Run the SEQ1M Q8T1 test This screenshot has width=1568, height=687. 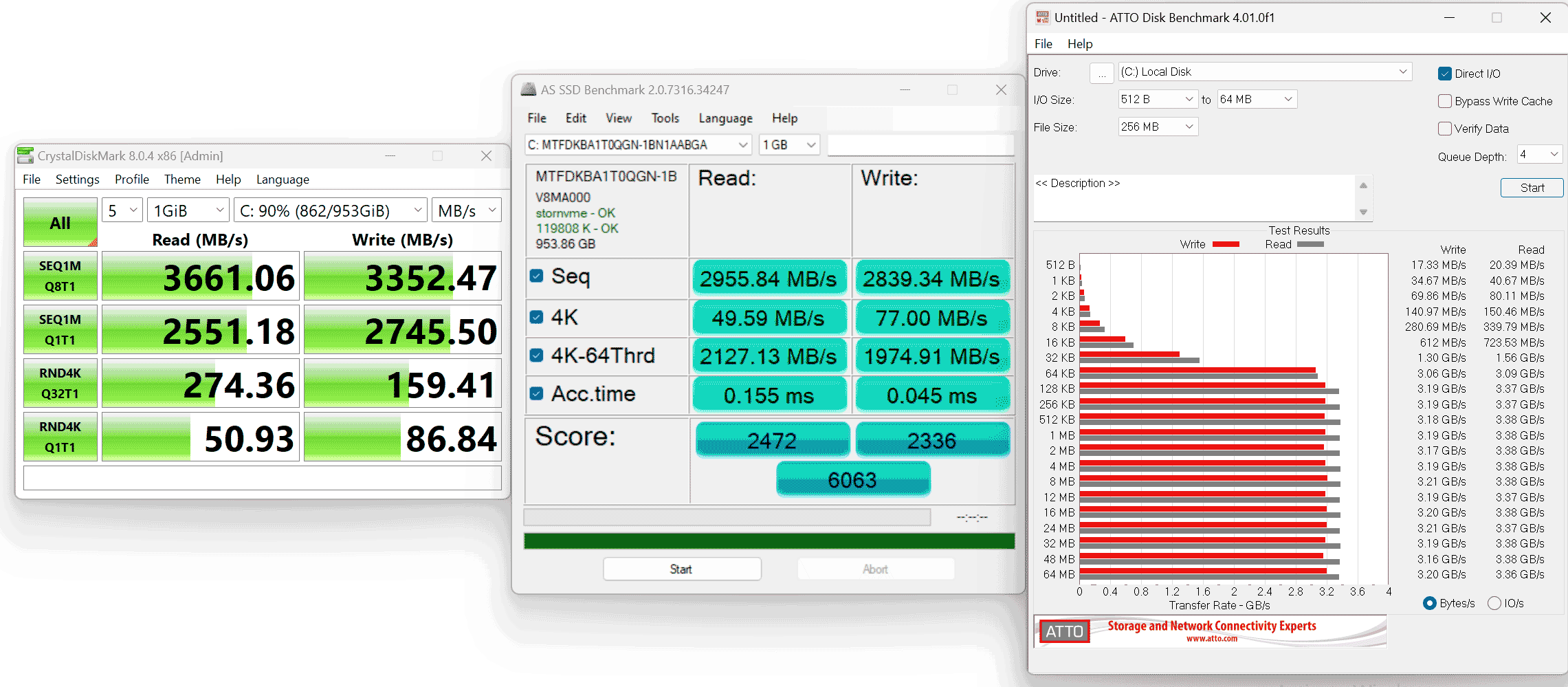click(60, 276)
